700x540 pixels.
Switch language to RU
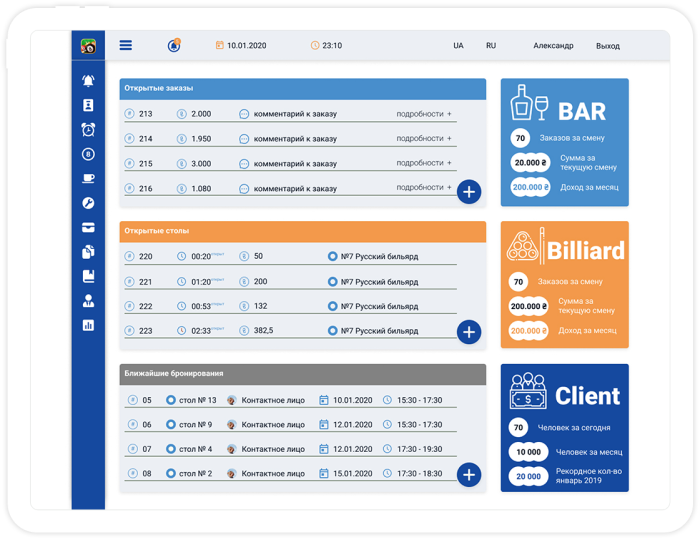[x=490, y=46]
